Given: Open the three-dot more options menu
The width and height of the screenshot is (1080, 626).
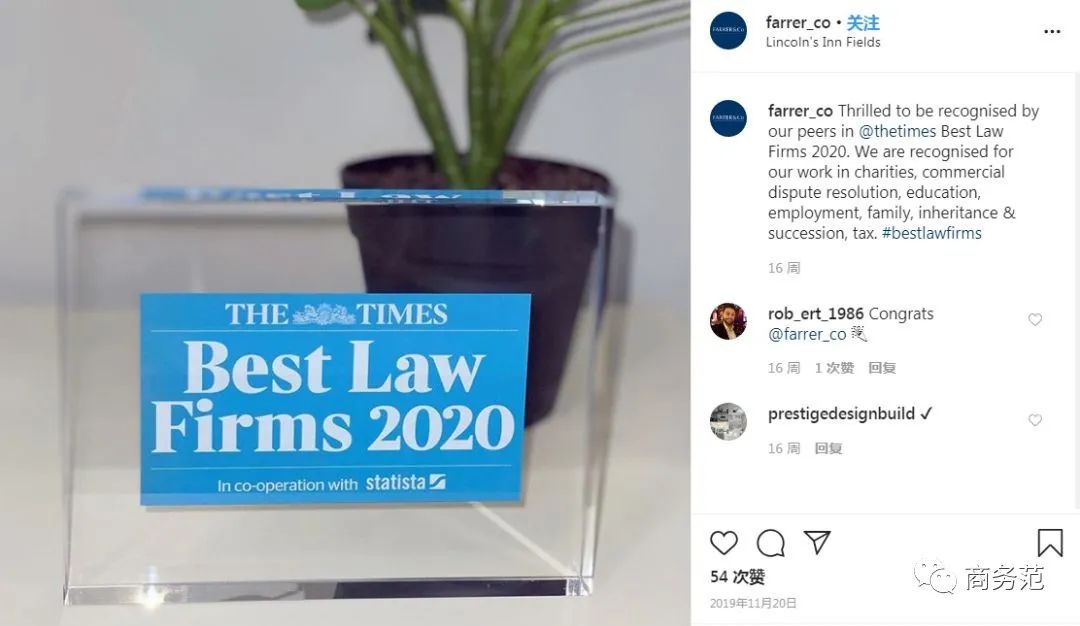Looking at the screenshot, I should coord(1052,32).
